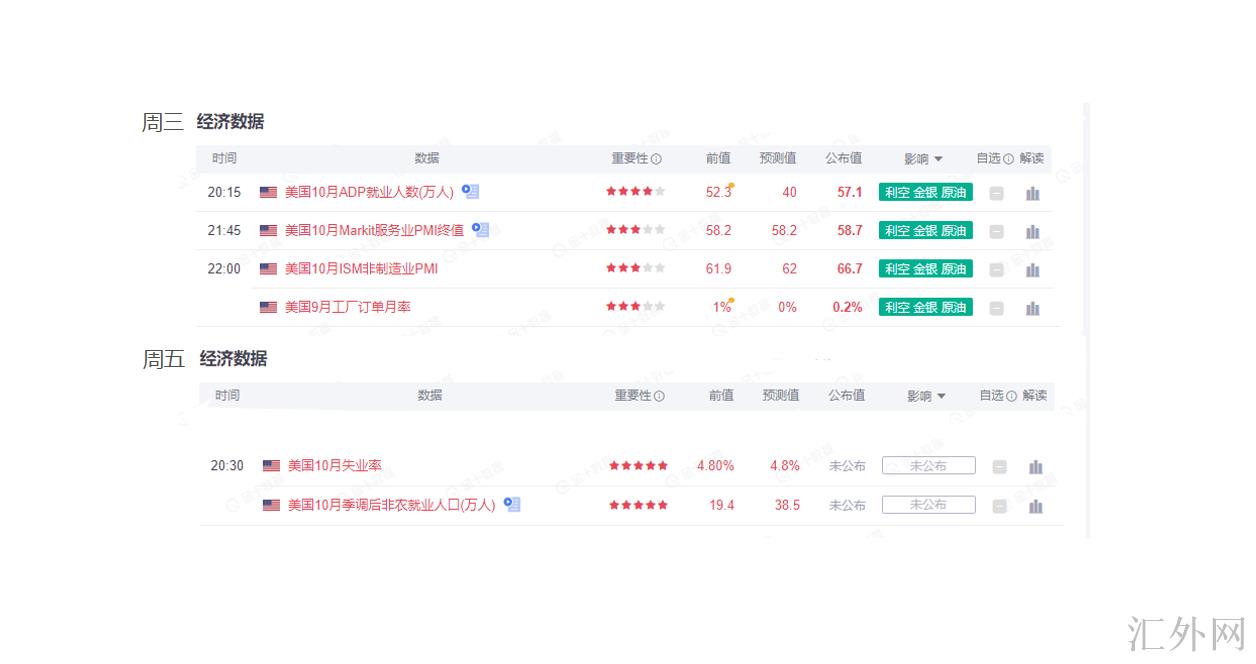Click 重要性 info icon in 周三 table header
This screenshot has height=664, width=1256.
tap(656, 159)
